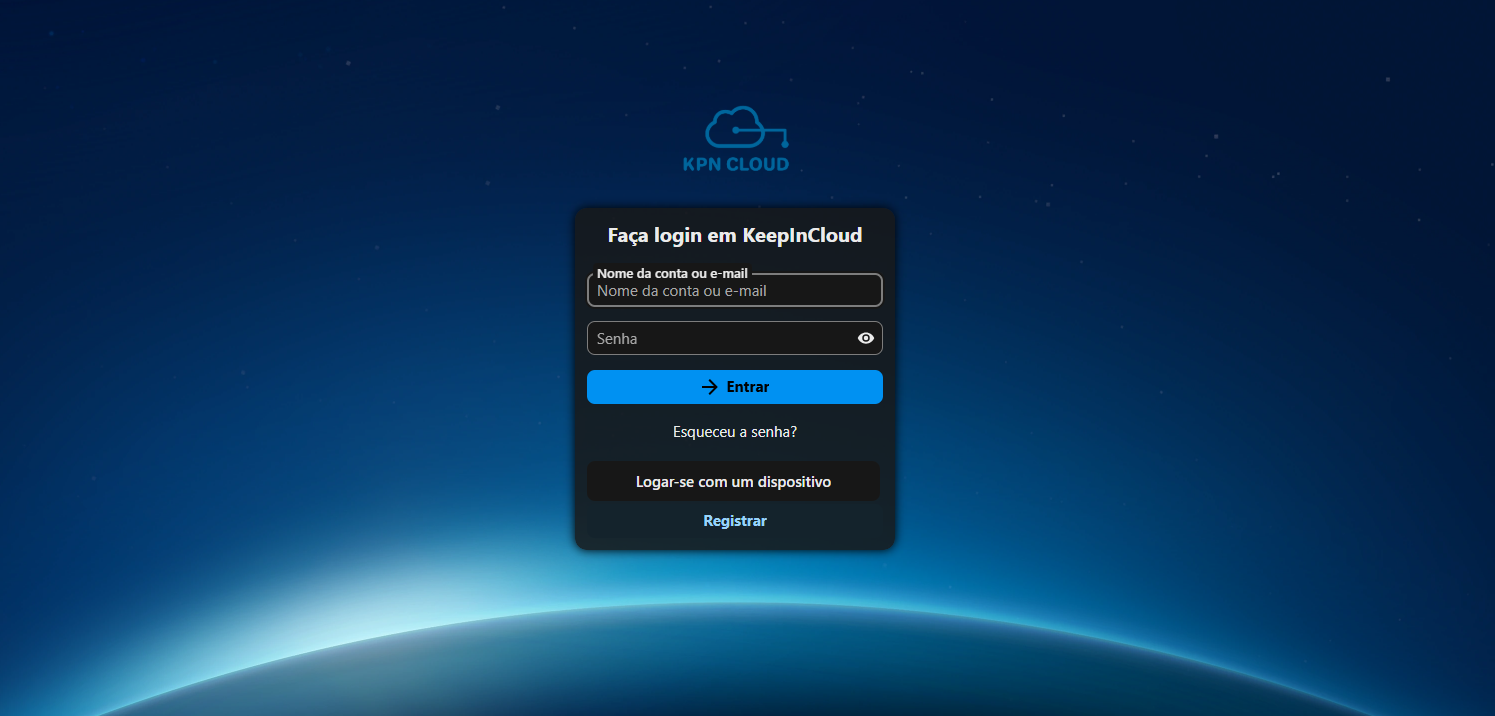Show password with the eye icon
Screen dimensions: 1495x716
coord(866,338)
